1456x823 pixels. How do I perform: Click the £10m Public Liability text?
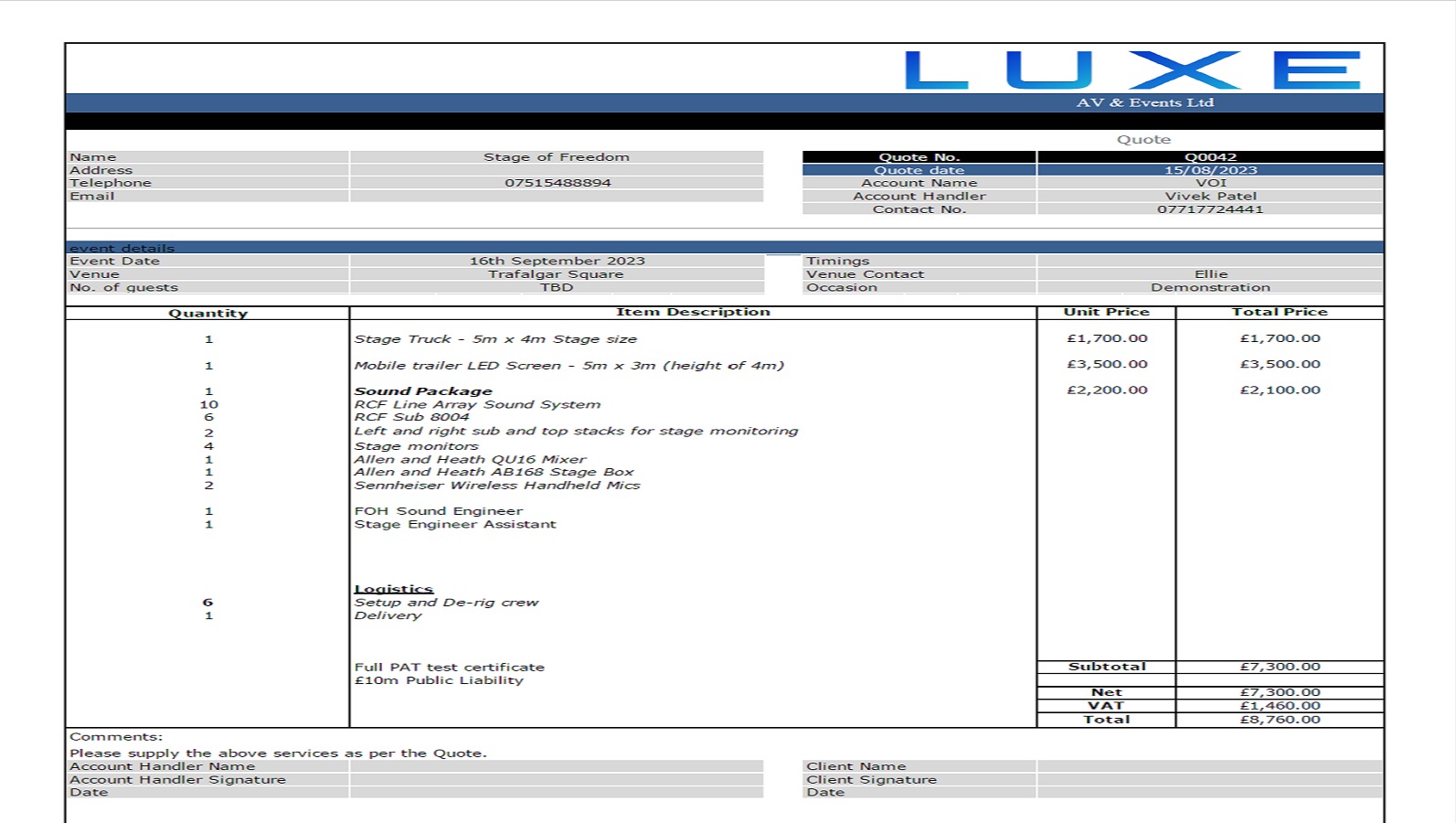click(439, 680)
